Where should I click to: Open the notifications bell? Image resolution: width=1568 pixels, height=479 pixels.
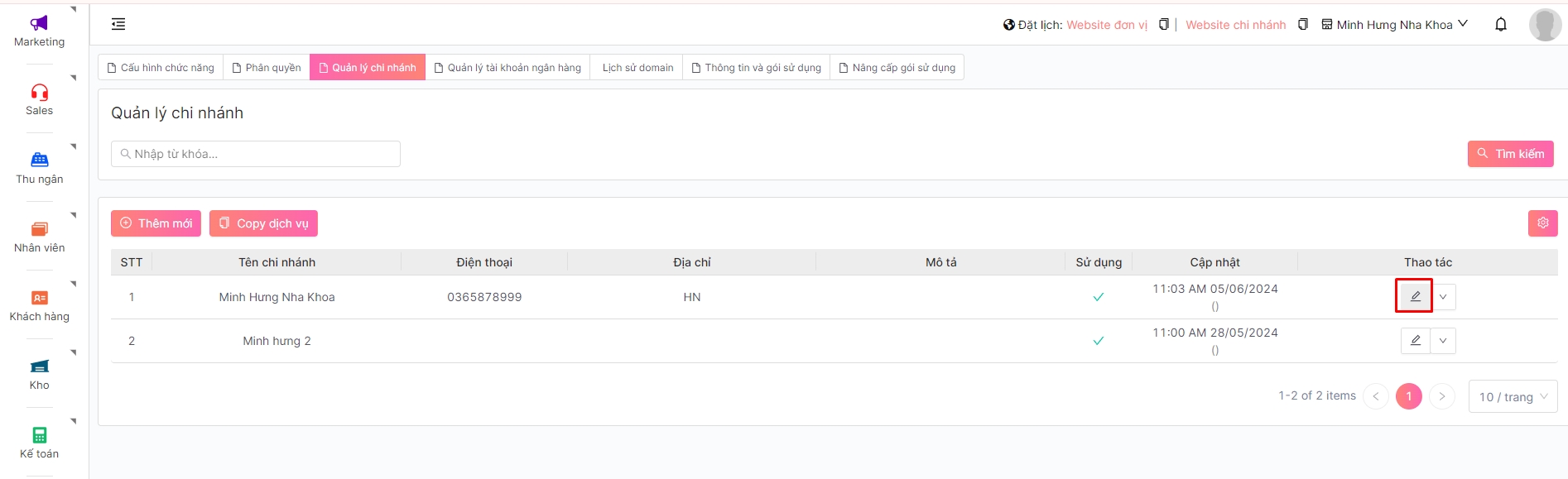[1500, 25]
